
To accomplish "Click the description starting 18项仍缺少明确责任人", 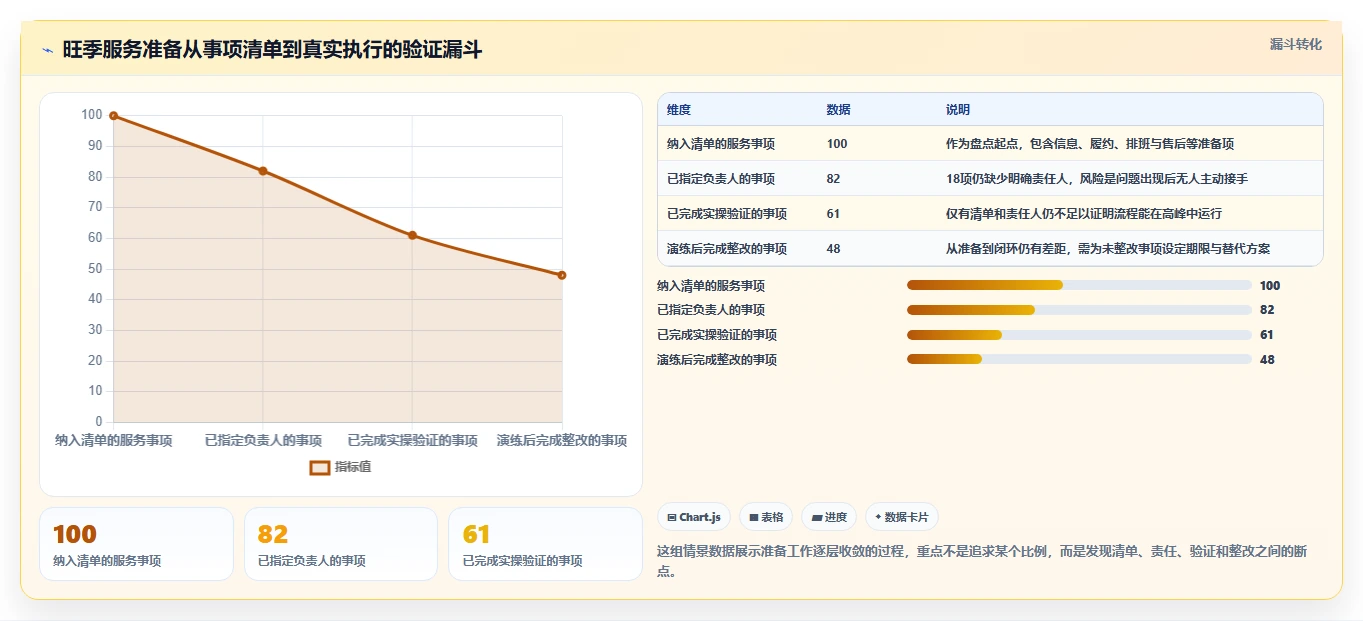I will coord(1097,179).
